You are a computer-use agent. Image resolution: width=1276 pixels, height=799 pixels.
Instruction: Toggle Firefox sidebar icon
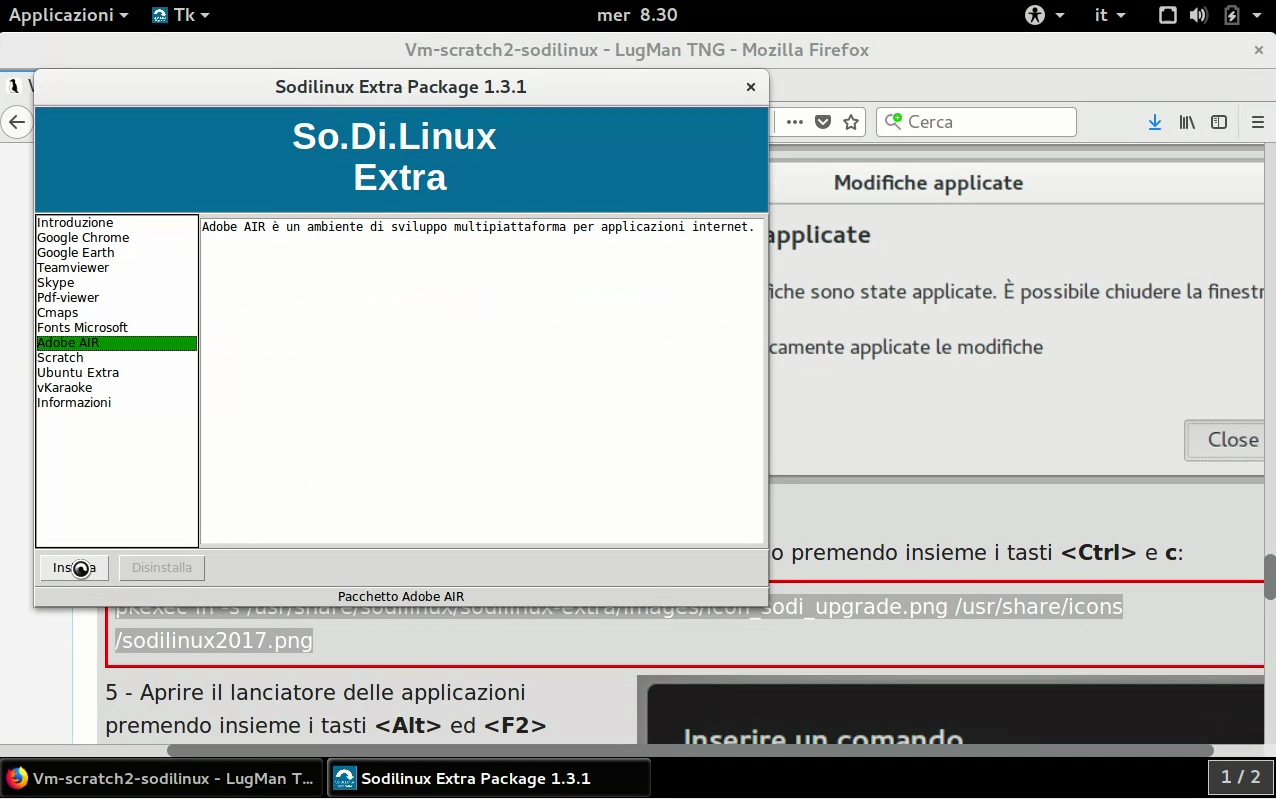tap(1219, 122)
